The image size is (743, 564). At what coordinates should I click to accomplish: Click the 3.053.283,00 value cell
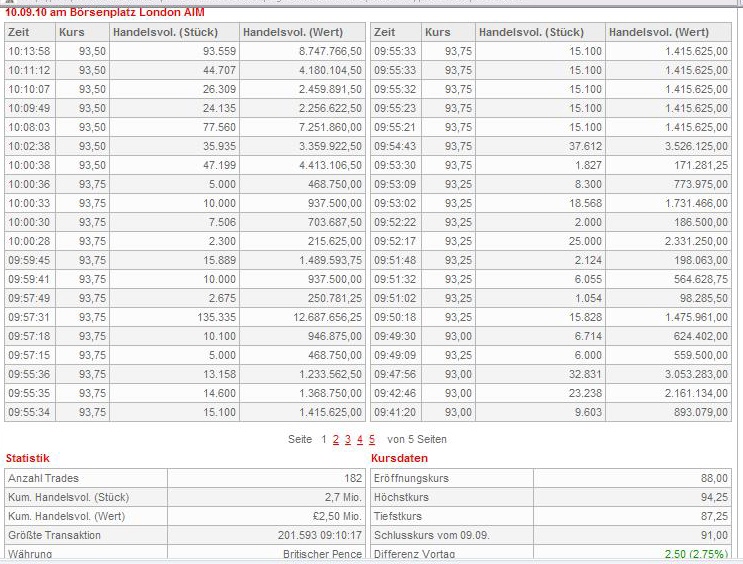tap(668, 374)
